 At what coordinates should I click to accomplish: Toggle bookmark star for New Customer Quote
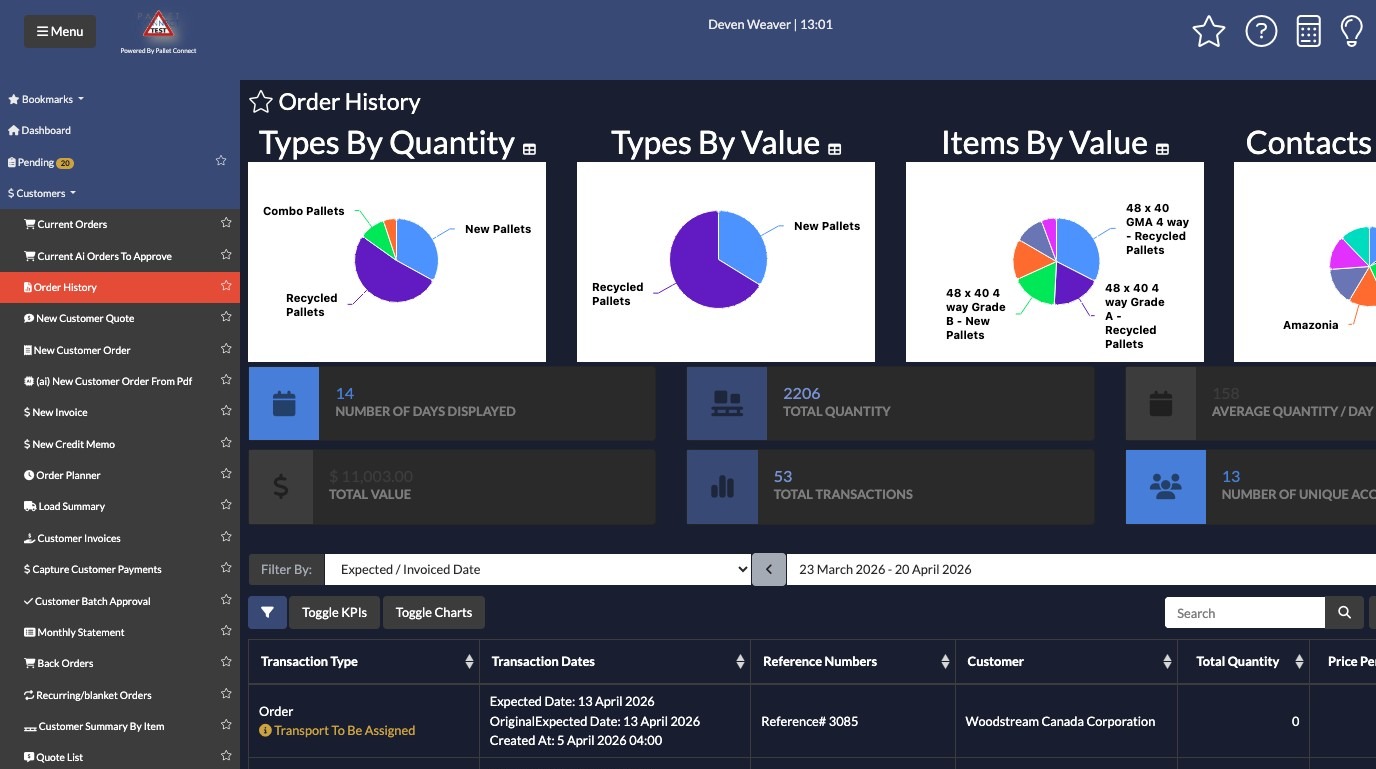[226, 317]
